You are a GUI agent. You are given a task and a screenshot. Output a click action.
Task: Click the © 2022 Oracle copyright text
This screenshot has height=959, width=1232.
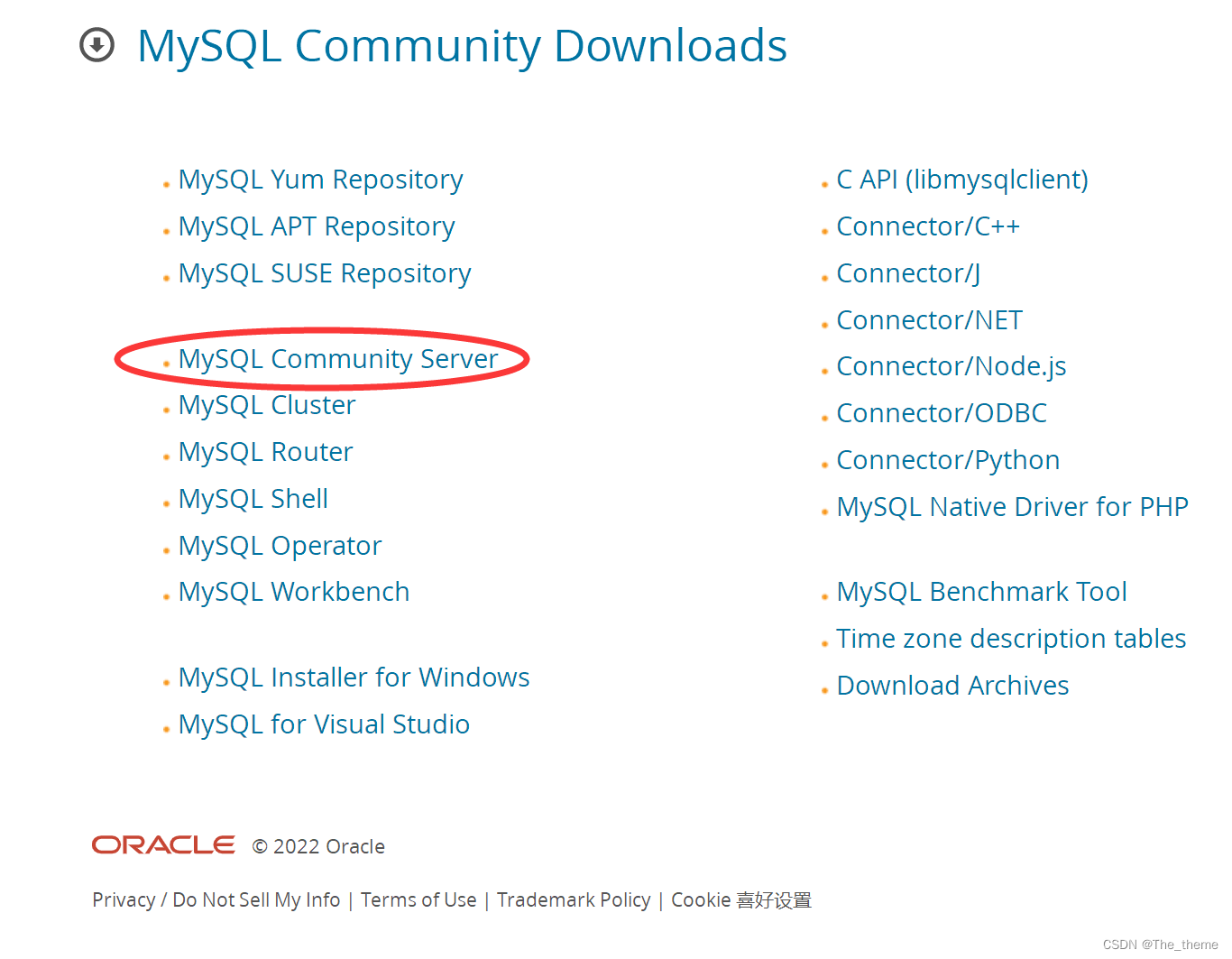point(318,846)
